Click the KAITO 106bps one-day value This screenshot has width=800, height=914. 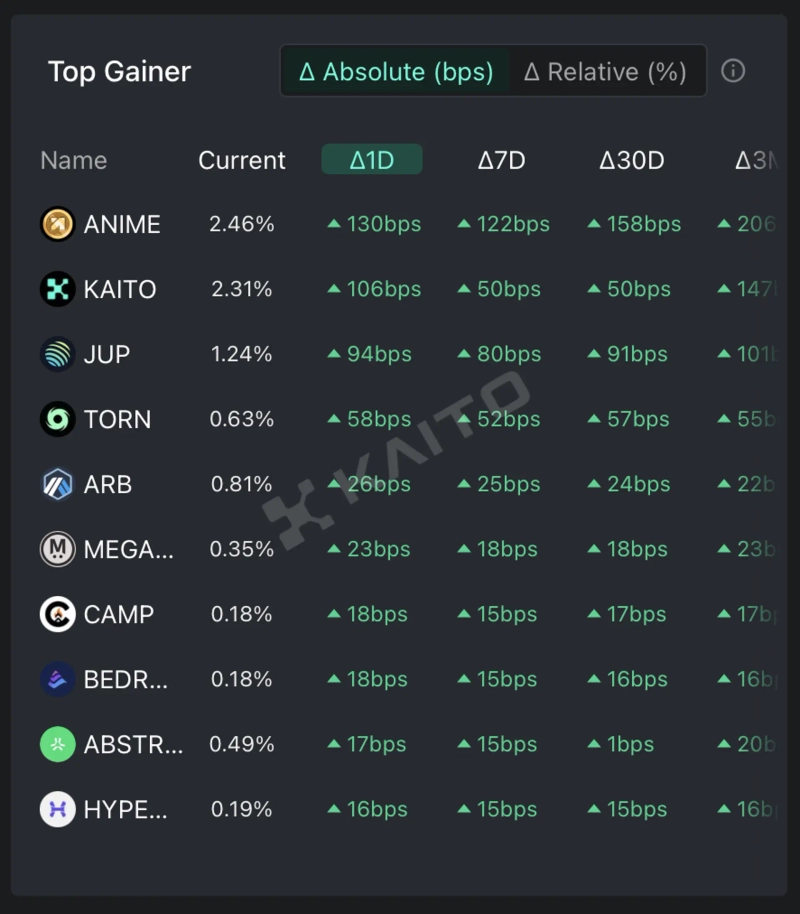[383, 289]
